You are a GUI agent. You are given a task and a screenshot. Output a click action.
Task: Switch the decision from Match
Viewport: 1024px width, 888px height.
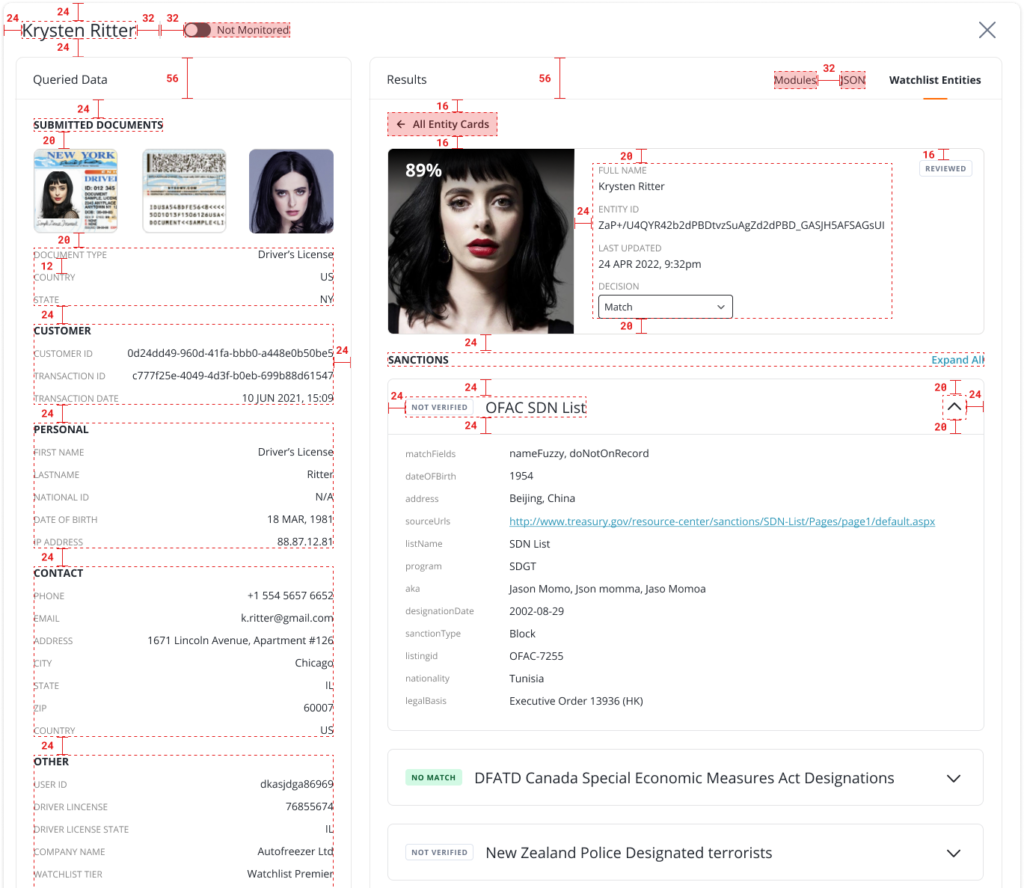click(x=664, y=306)
